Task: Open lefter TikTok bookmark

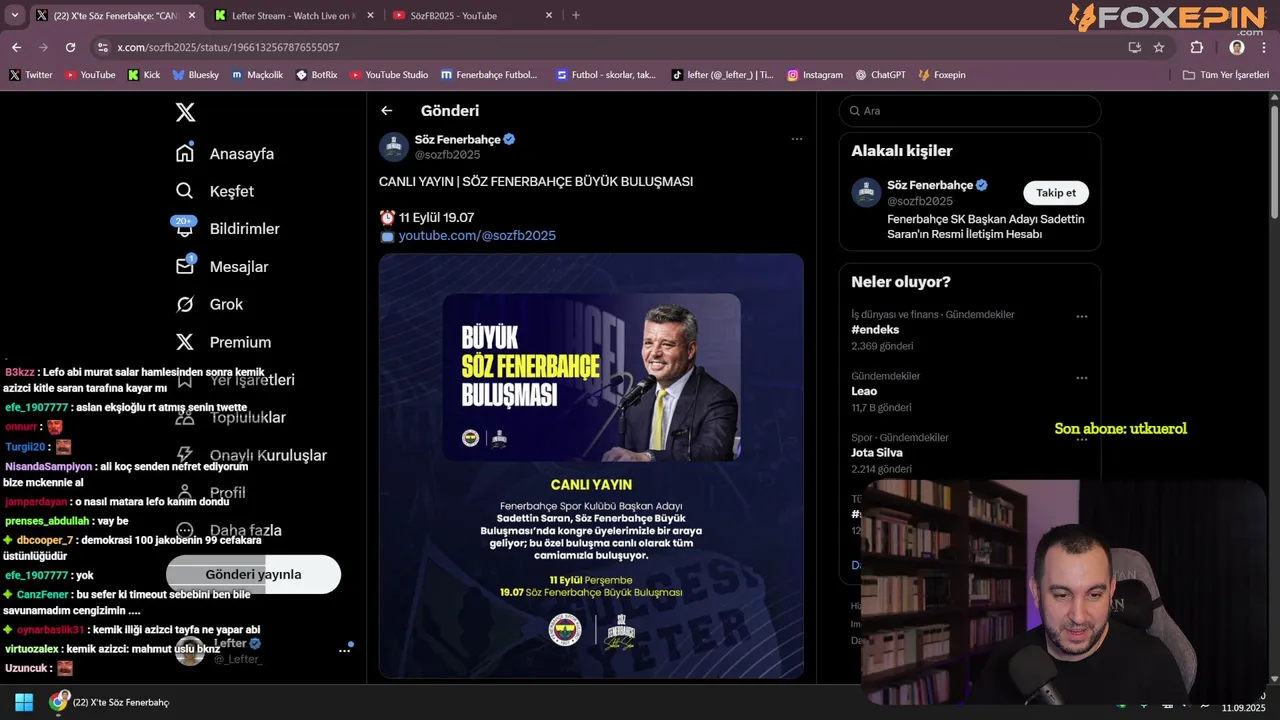Action: pyautogui.click(x=722, y=75)
